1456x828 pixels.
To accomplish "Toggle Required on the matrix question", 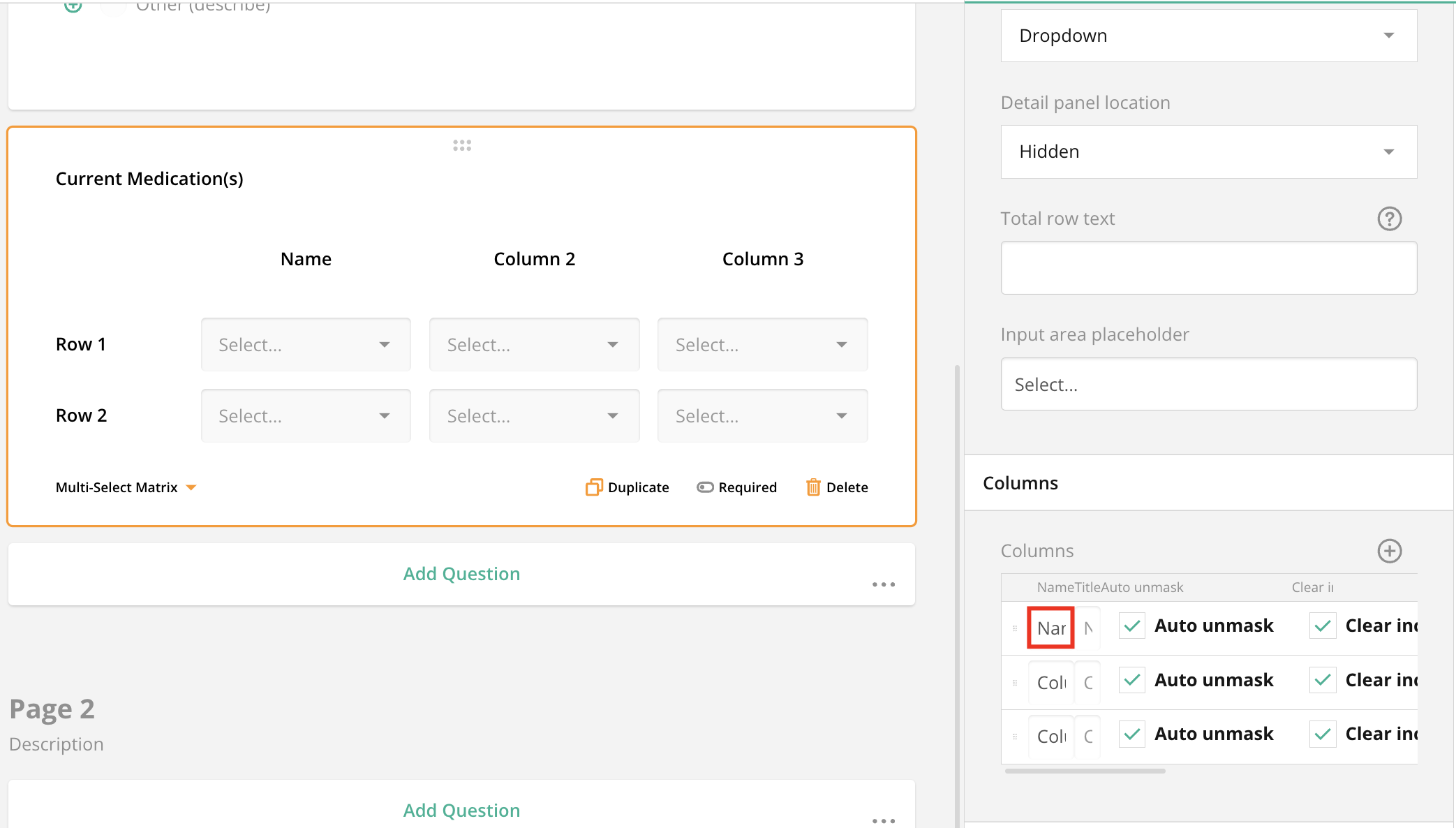I will [737, 487].
